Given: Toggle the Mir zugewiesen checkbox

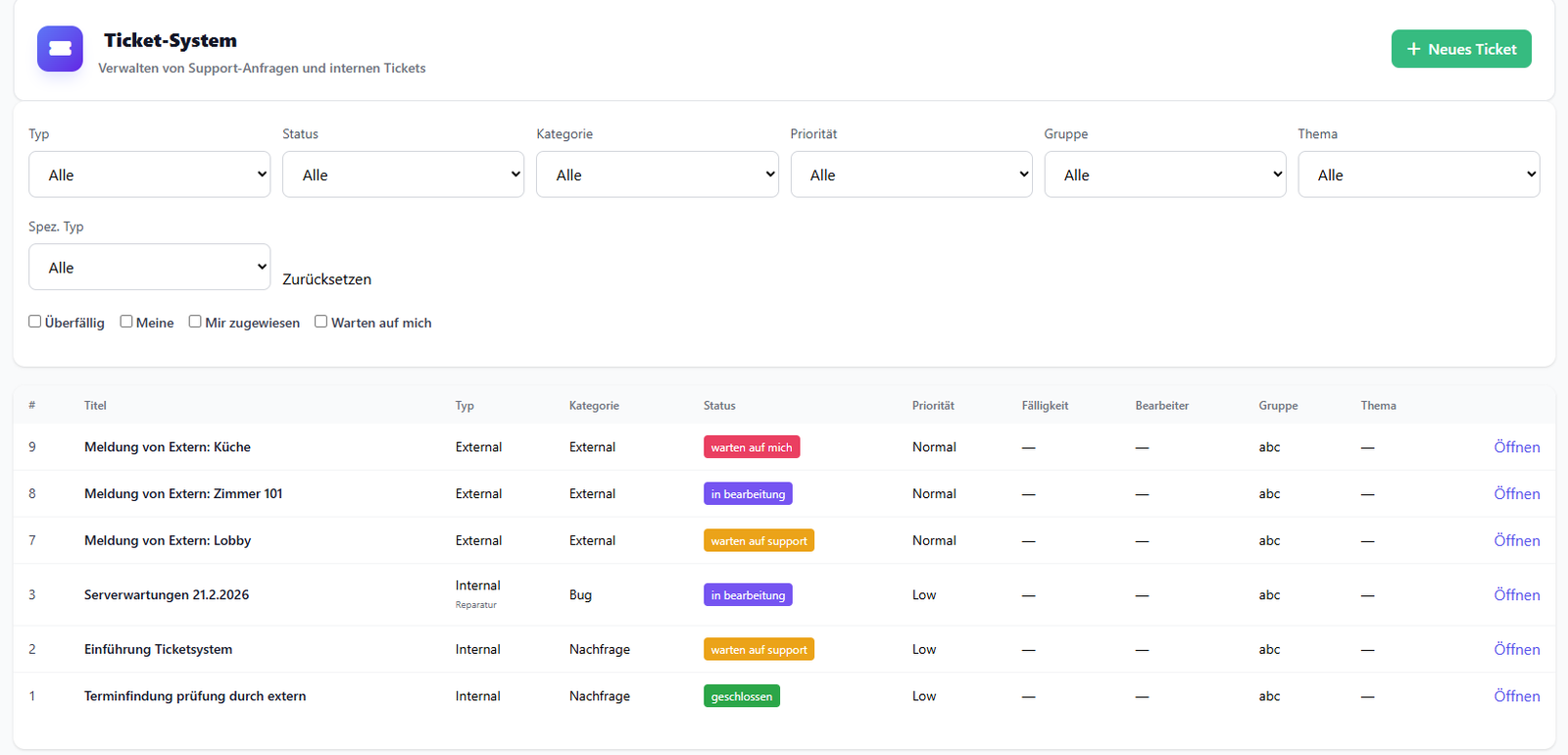Looking at the screenshot, I should click(195, 322).
